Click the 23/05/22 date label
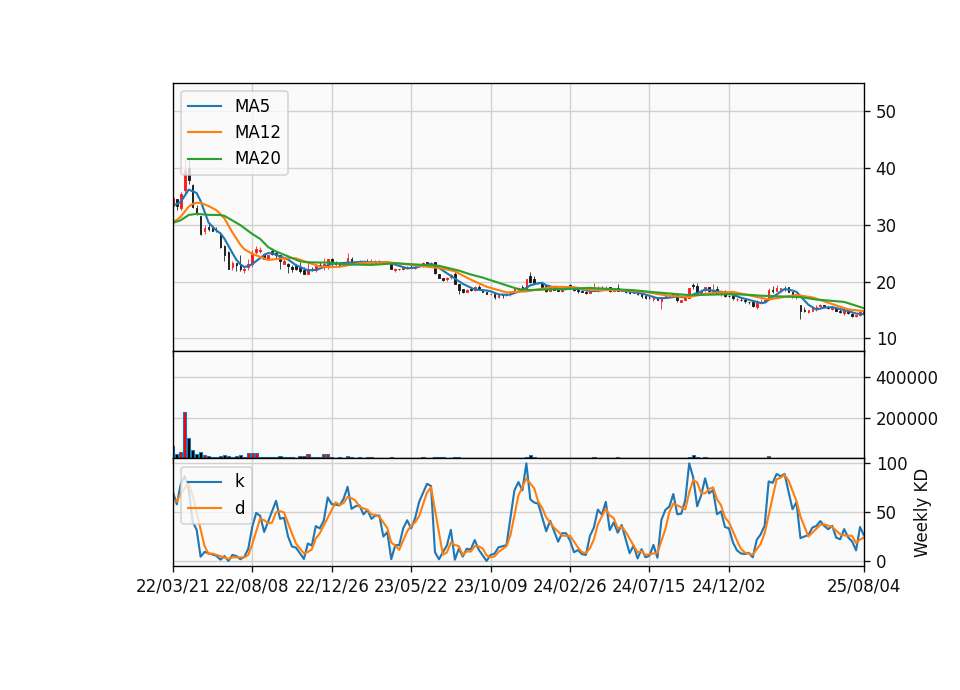 pos(411,586)
